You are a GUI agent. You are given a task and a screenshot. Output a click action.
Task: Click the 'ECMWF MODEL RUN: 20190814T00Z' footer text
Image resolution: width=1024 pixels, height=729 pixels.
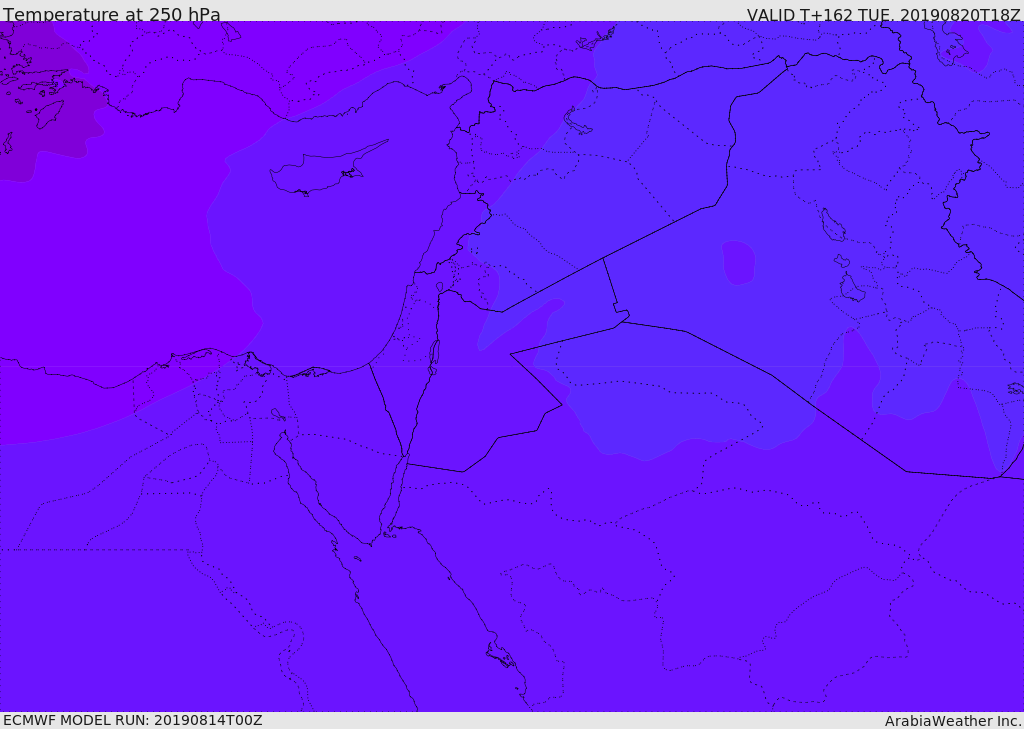click(133, 720)
